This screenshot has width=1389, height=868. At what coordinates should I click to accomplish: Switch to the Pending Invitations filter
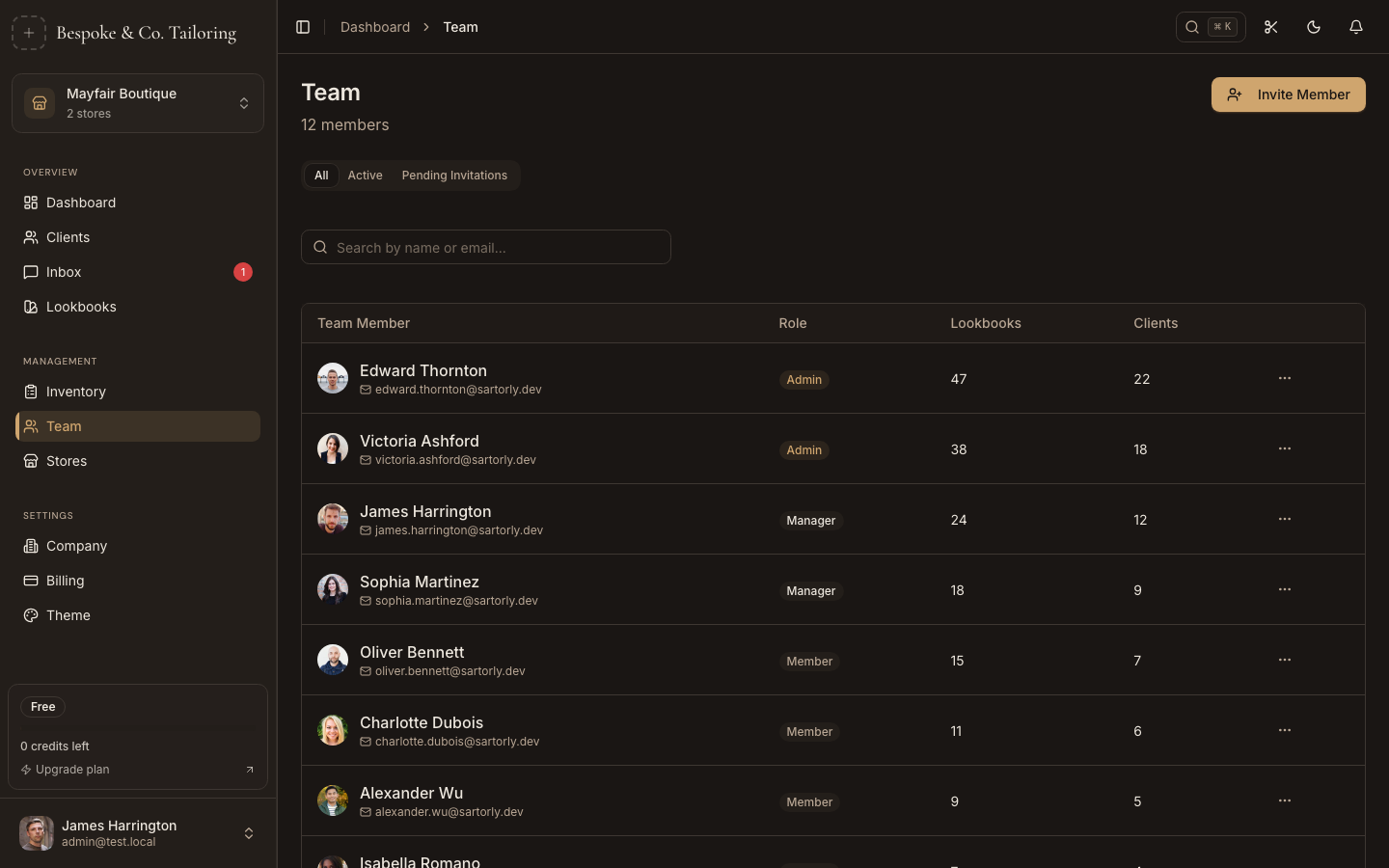pos(454,176)
